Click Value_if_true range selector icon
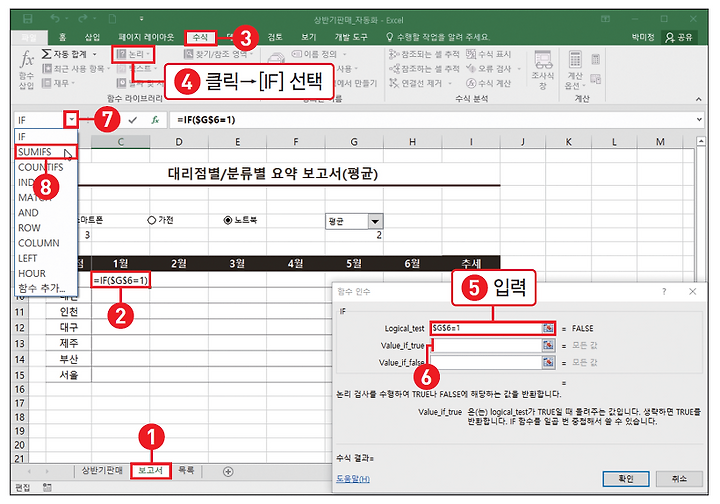Viewport: 720px width, 504px height. [548, 345]
